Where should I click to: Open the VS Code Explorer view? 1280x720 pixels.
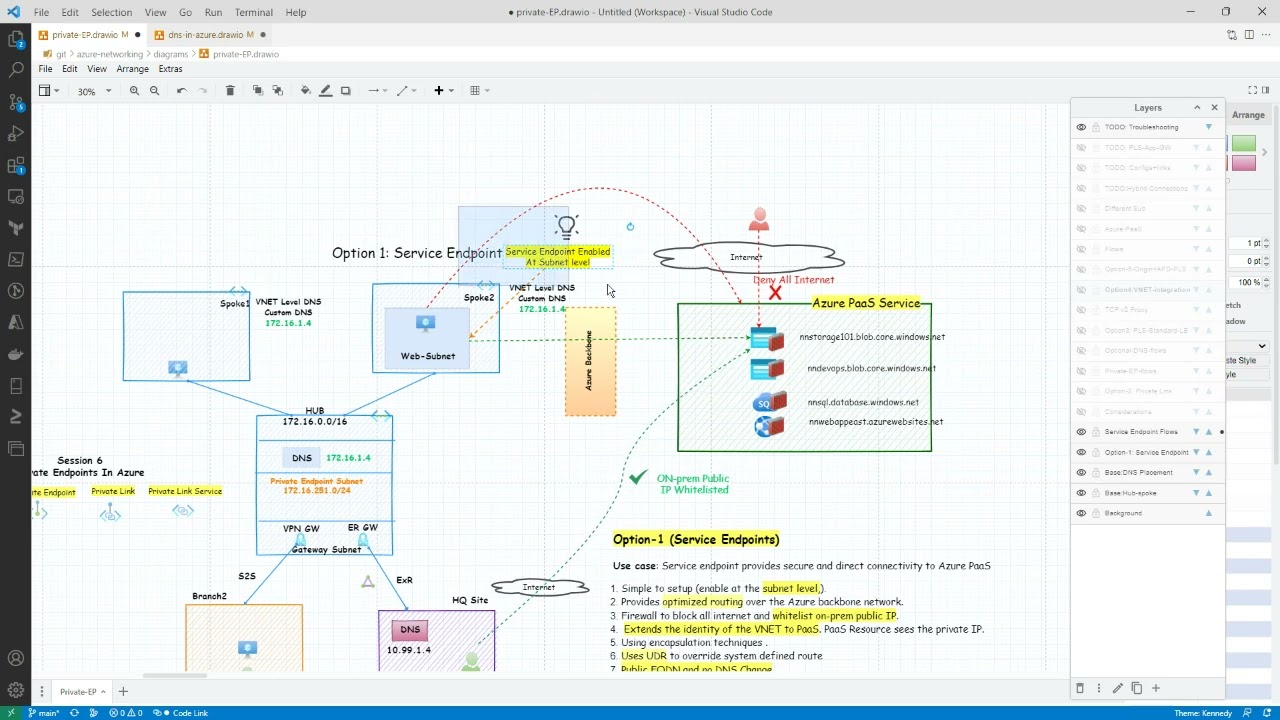click(x=15, y=39)
